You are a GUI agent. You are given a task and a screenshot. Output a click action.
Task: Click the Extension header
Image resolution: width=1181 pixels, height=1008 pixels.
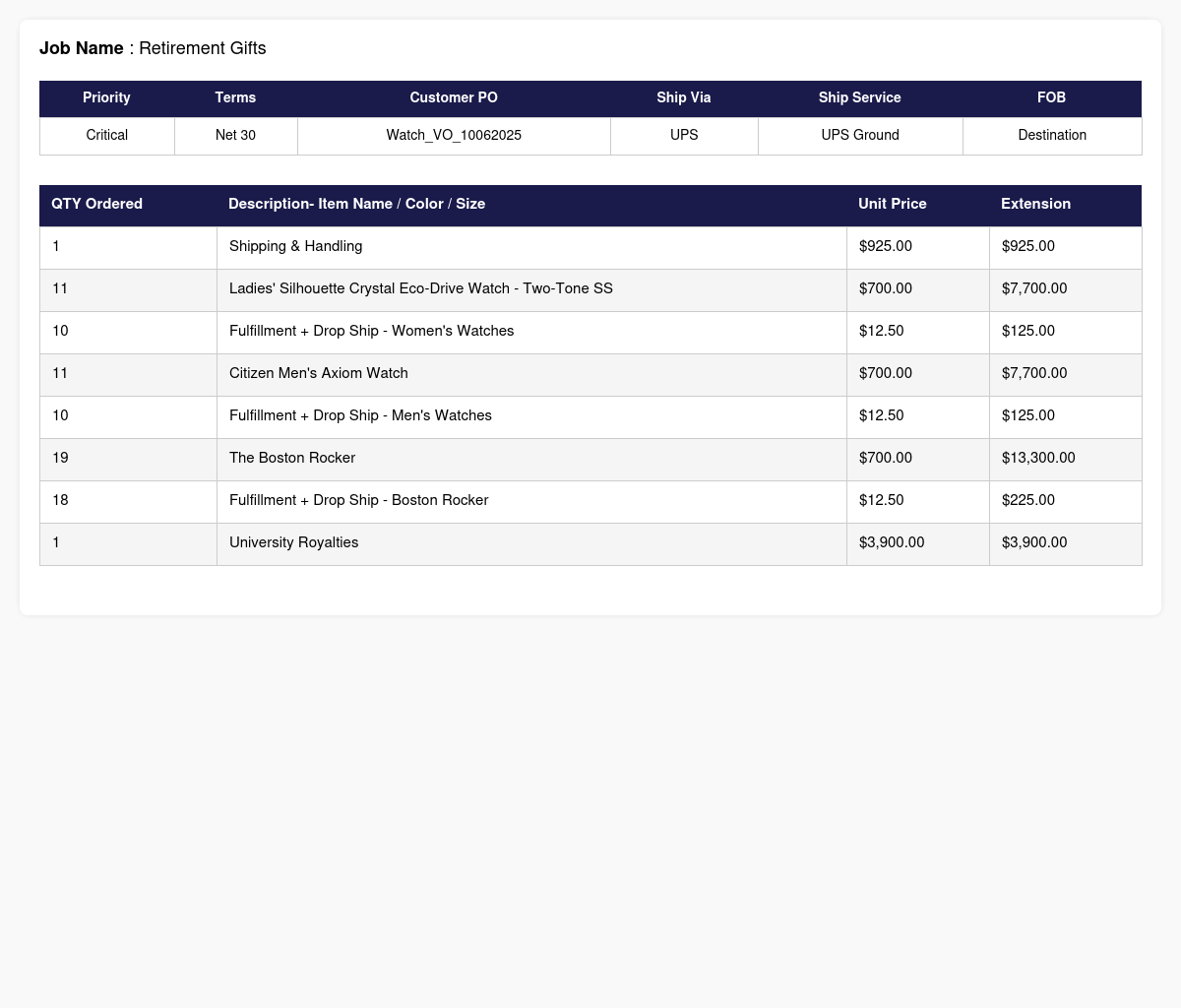(x=1065, y=205)
